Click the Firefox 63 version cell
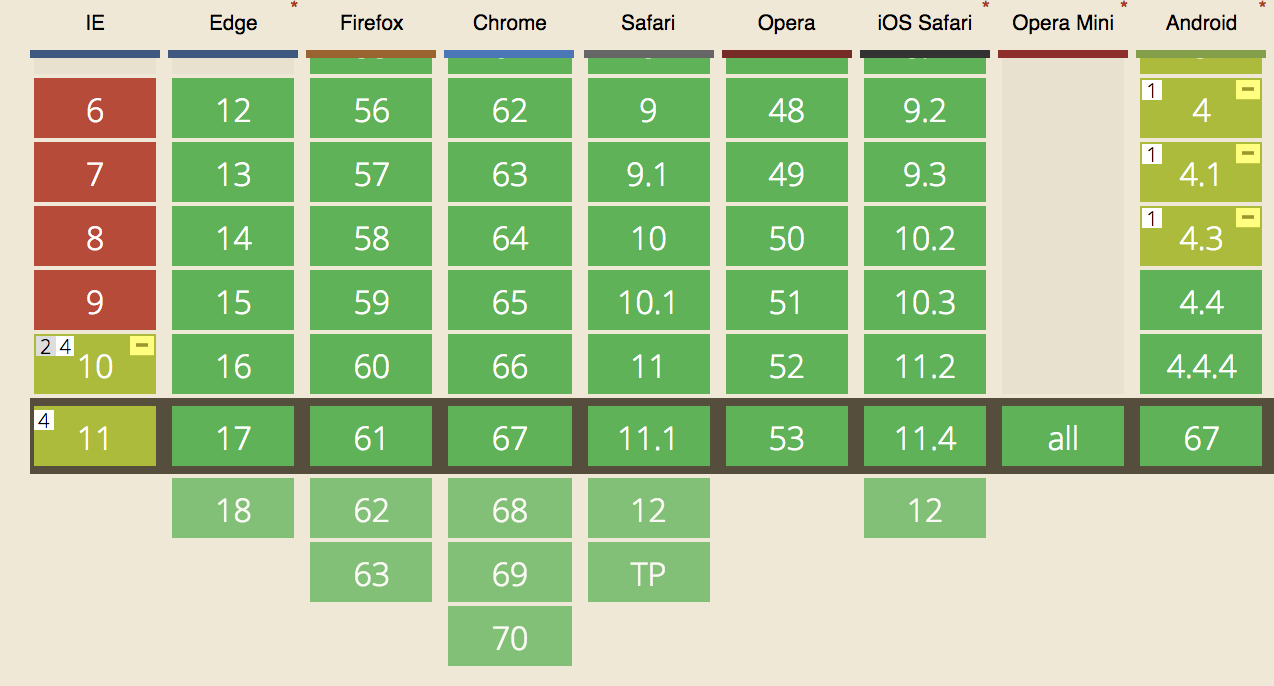 371,573
